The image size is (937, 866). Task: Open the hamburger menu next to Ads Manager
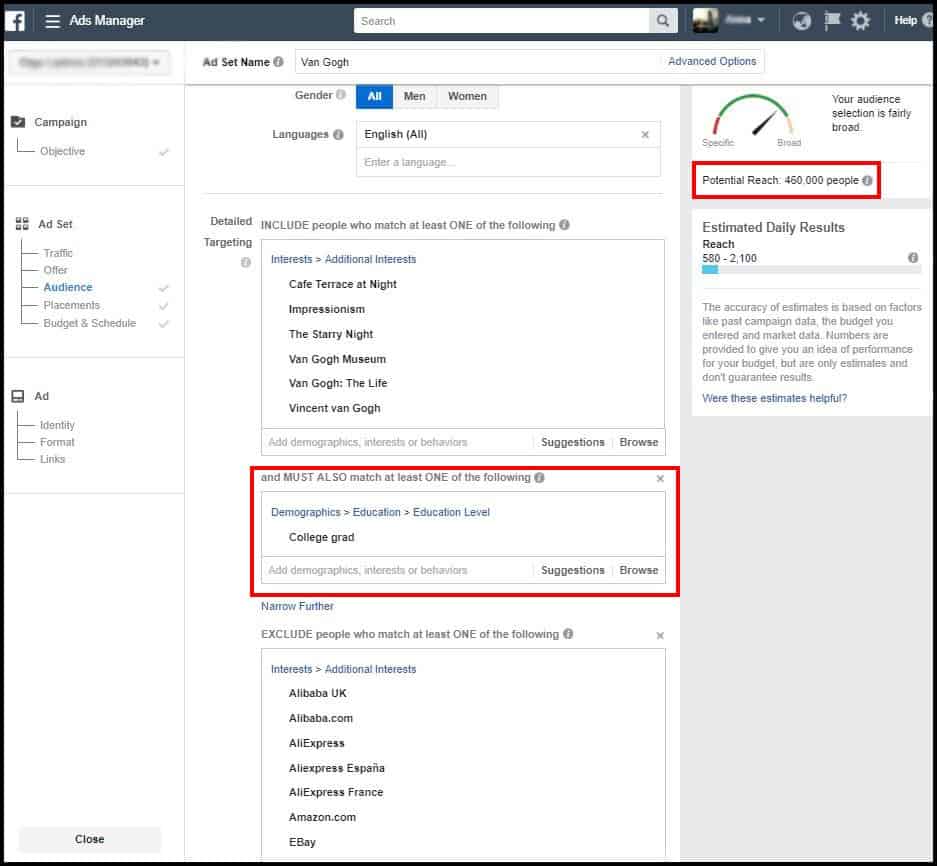coord(52,21)
